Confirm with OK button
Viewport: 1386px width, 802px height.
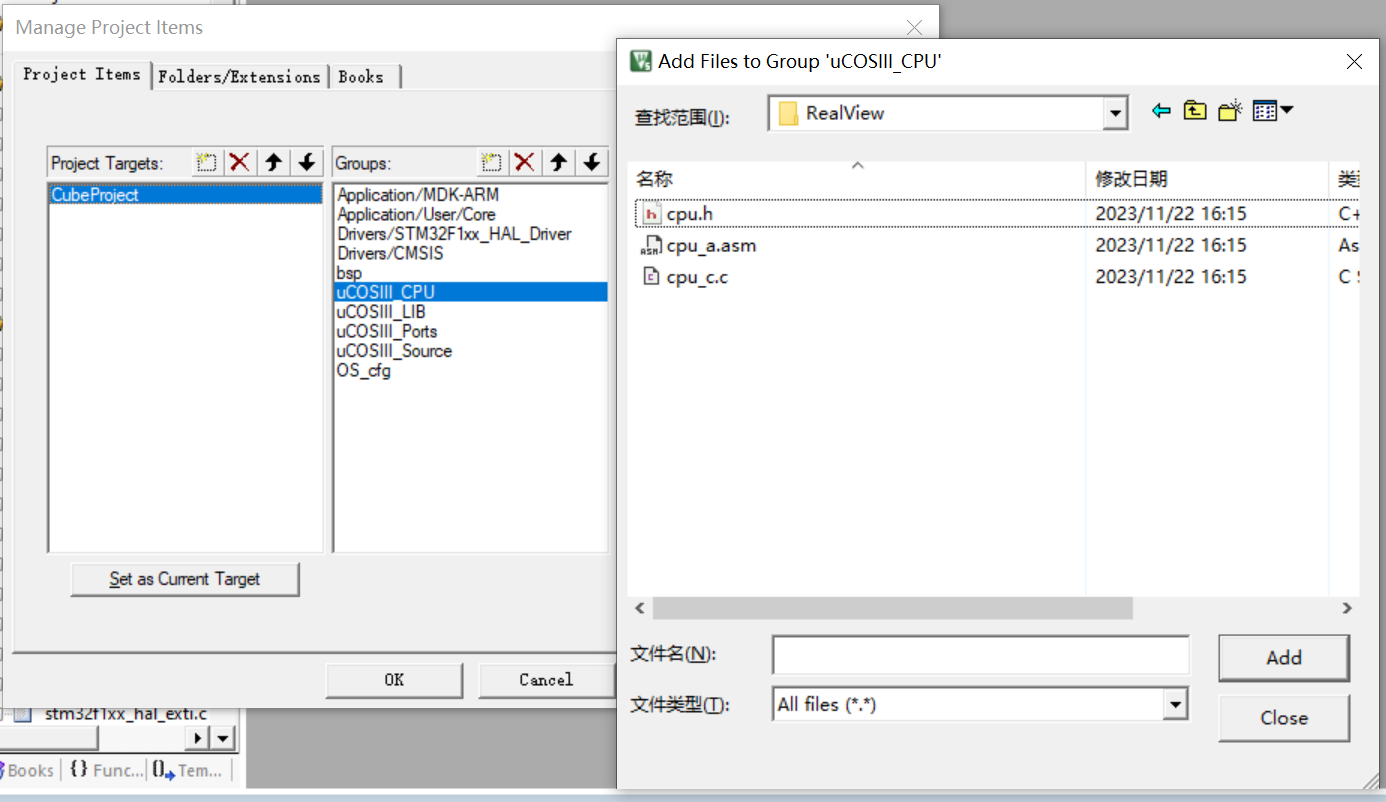tap(394, 680)
